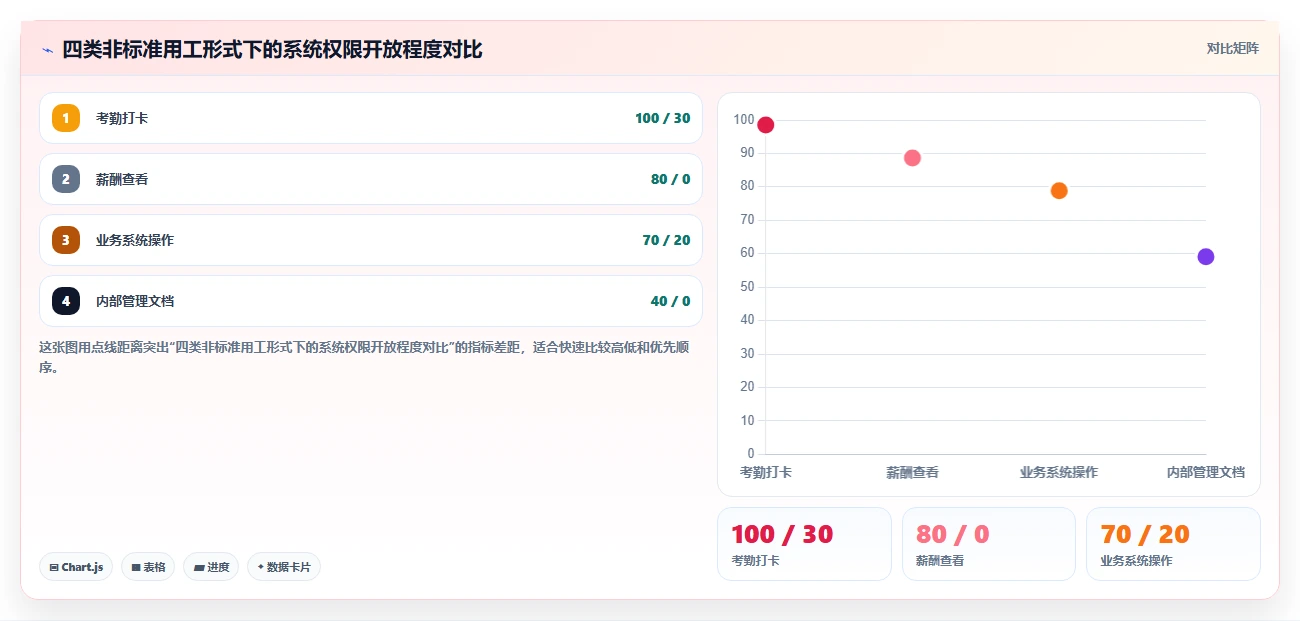Click the 100 y-axis tick label
1300x621 pixels.
744,120
